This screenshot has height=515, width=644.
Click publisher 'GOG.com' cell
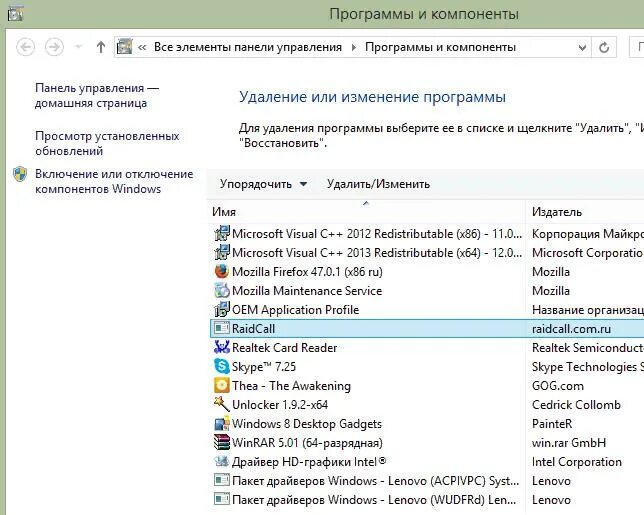point(558,386)
